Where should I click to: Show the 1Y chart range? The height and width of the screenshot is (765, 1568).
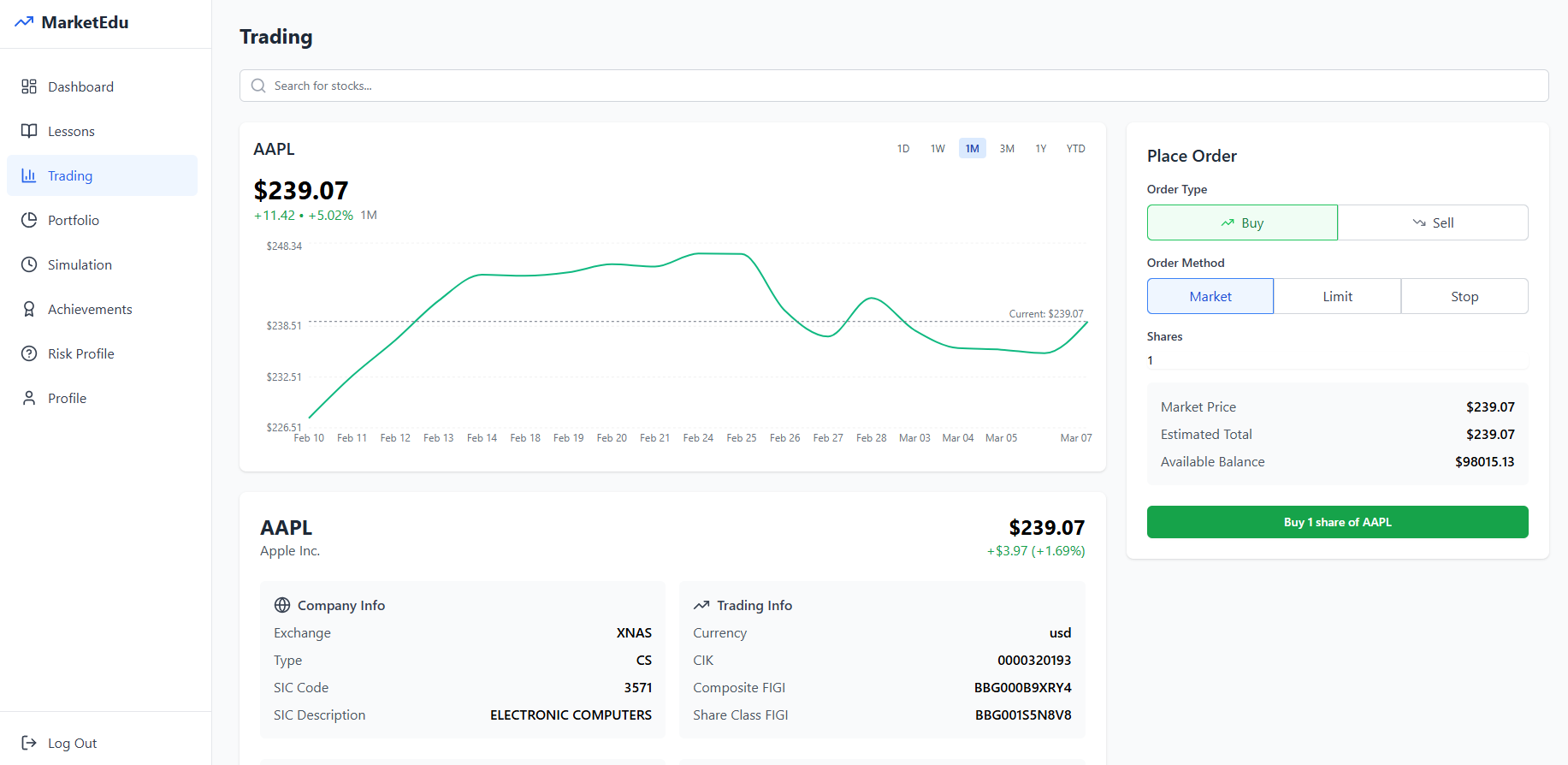tap(1041, 149)
